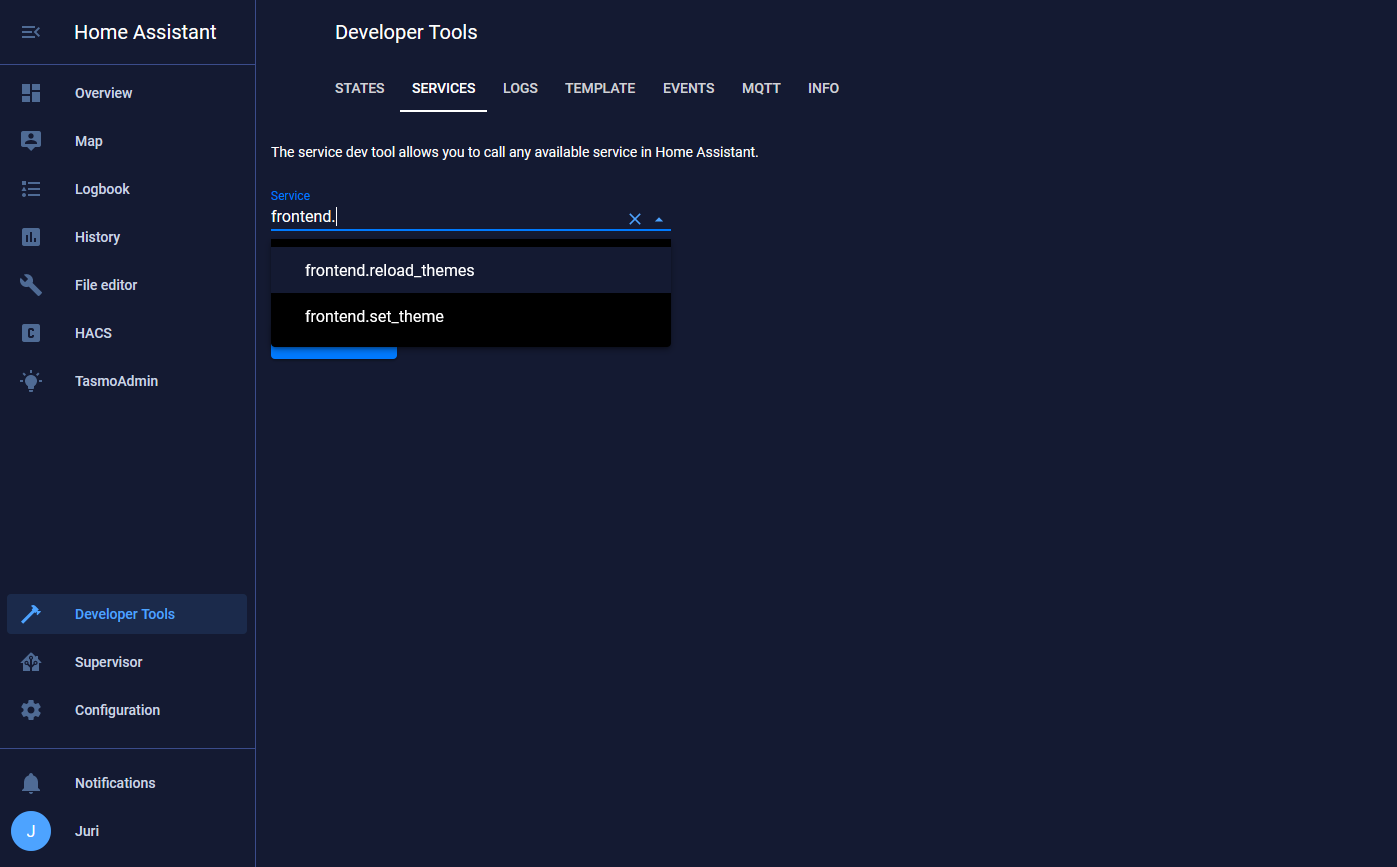Screen dimensions: 1397x867
Task: Click the Overview dashboard icon
Action: point(31,93)
